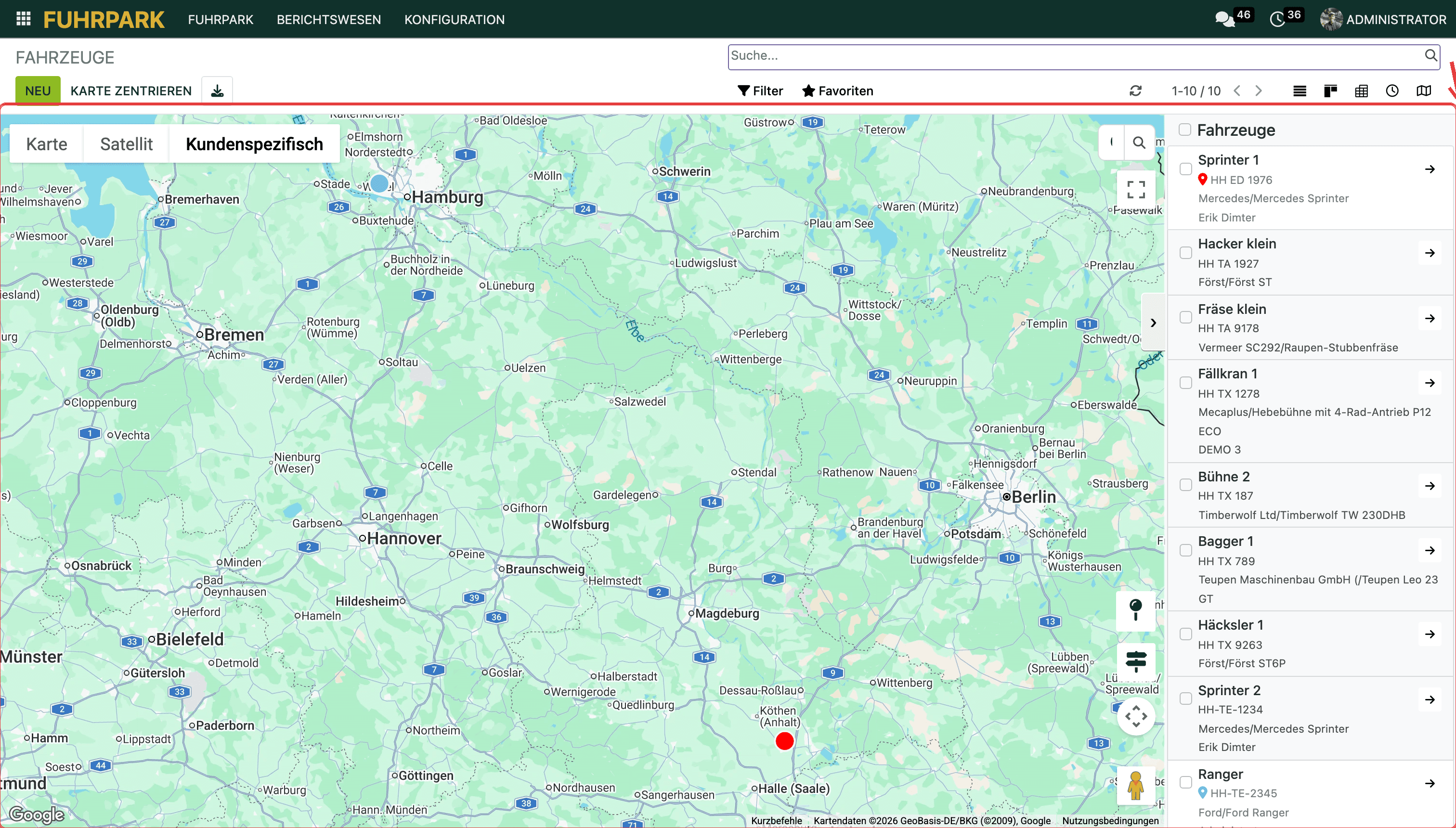This screenshot has height=828, width=1456.
Task: Tick the Sprinter 1 checkbox
Action: pyautogui.click(x=1185, y=169)
